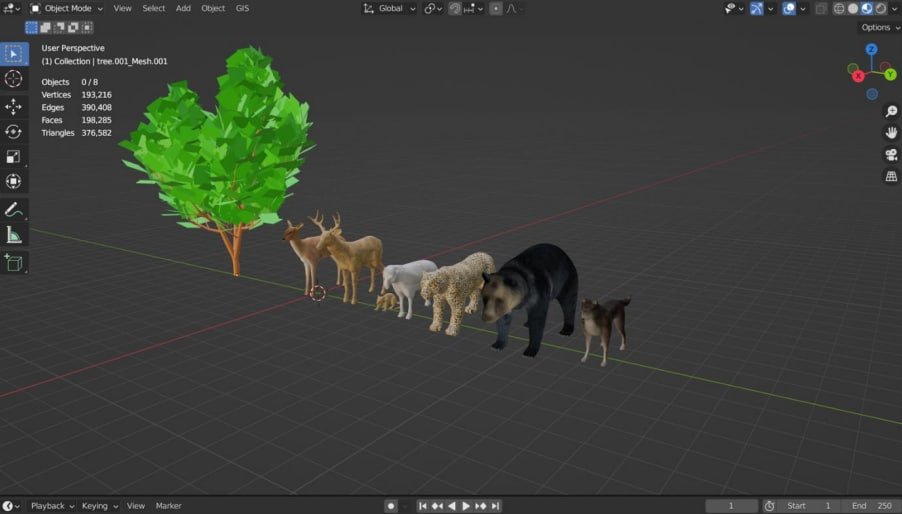The height and width of the screenshot is (514, 902).
Task: Play the animation forward
Action: coord(466,506)
